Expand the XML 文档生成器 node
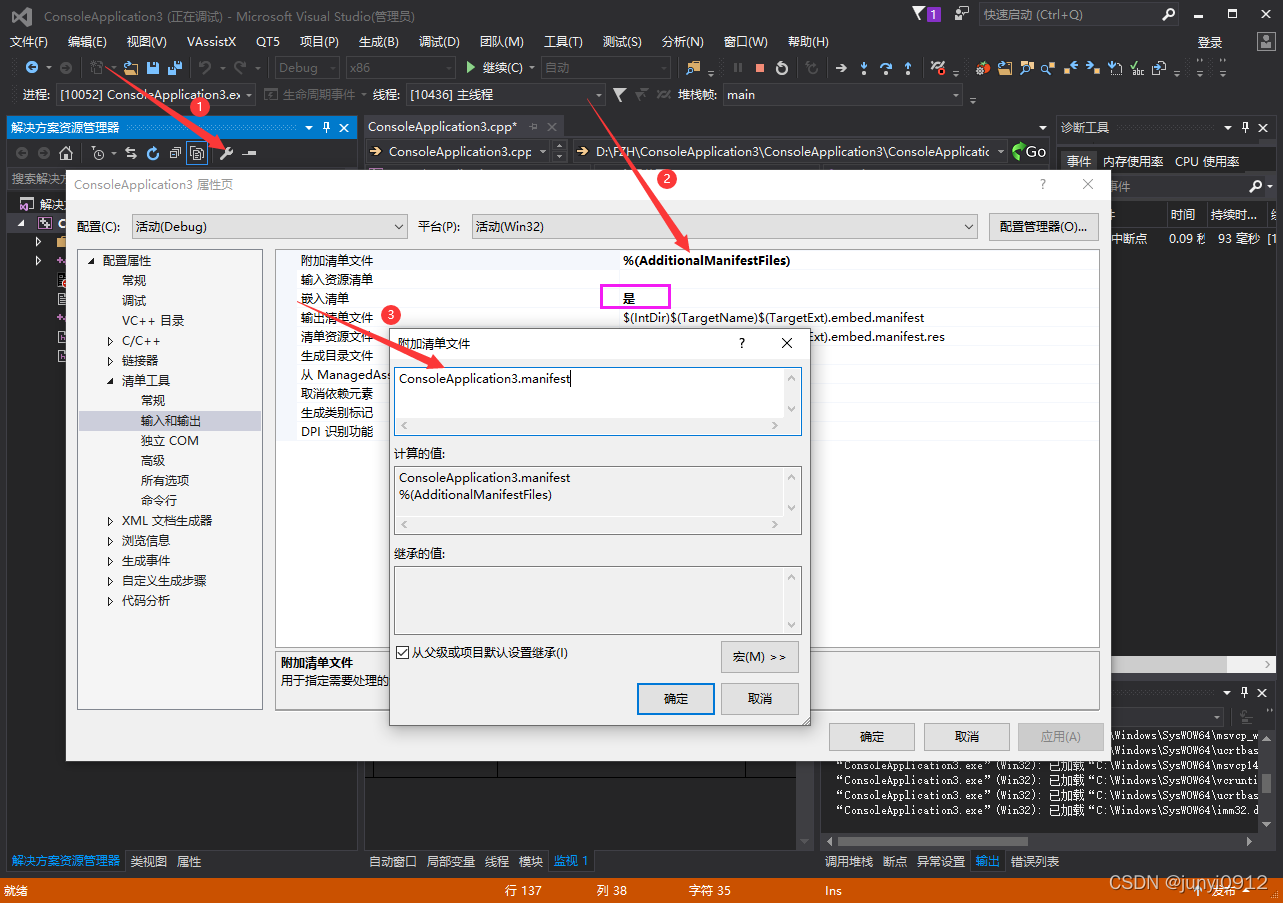1283x903 pixels. 111,521
